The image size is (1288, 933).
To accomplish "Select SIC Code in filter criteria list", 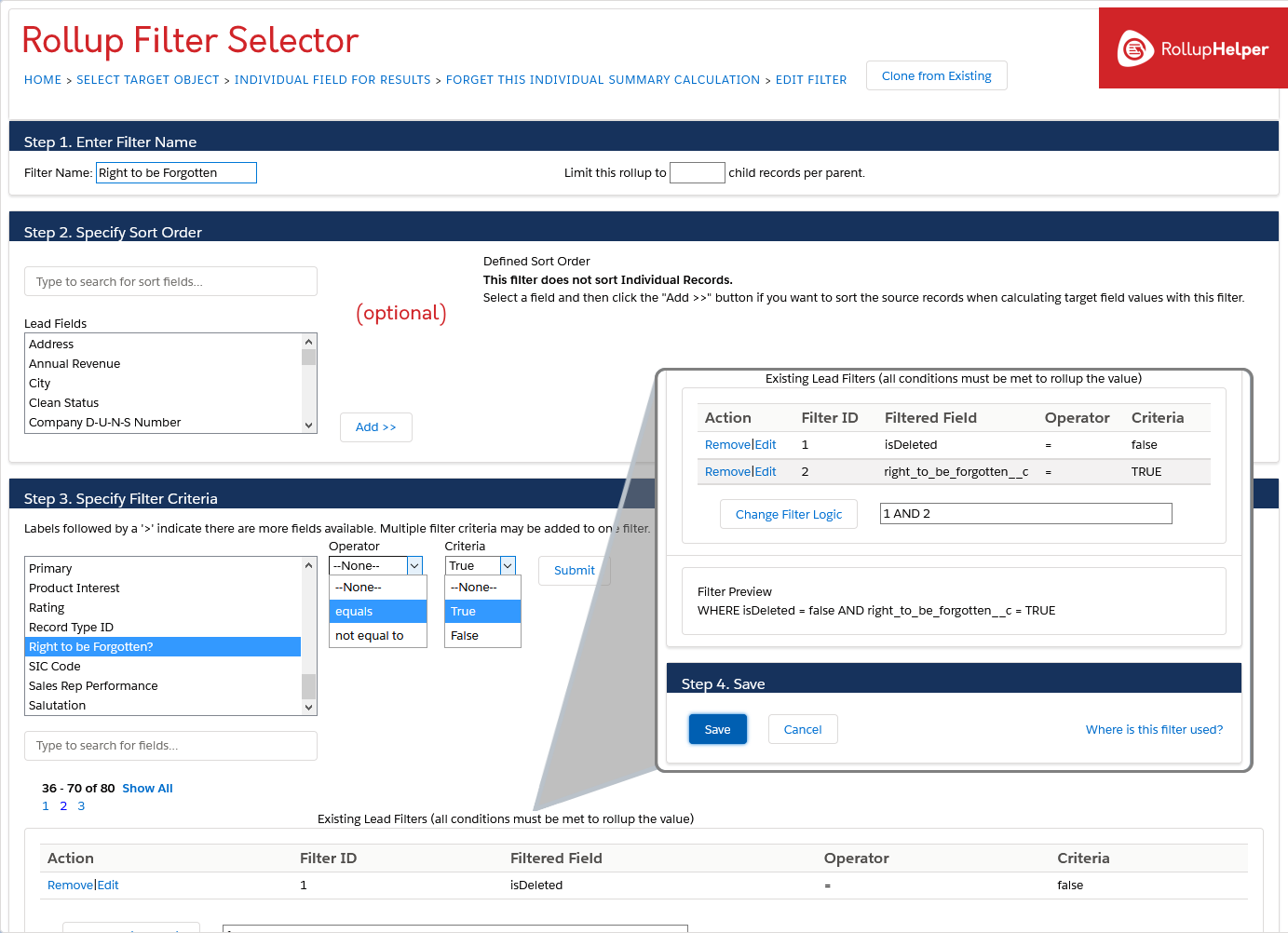I will 164,667.
